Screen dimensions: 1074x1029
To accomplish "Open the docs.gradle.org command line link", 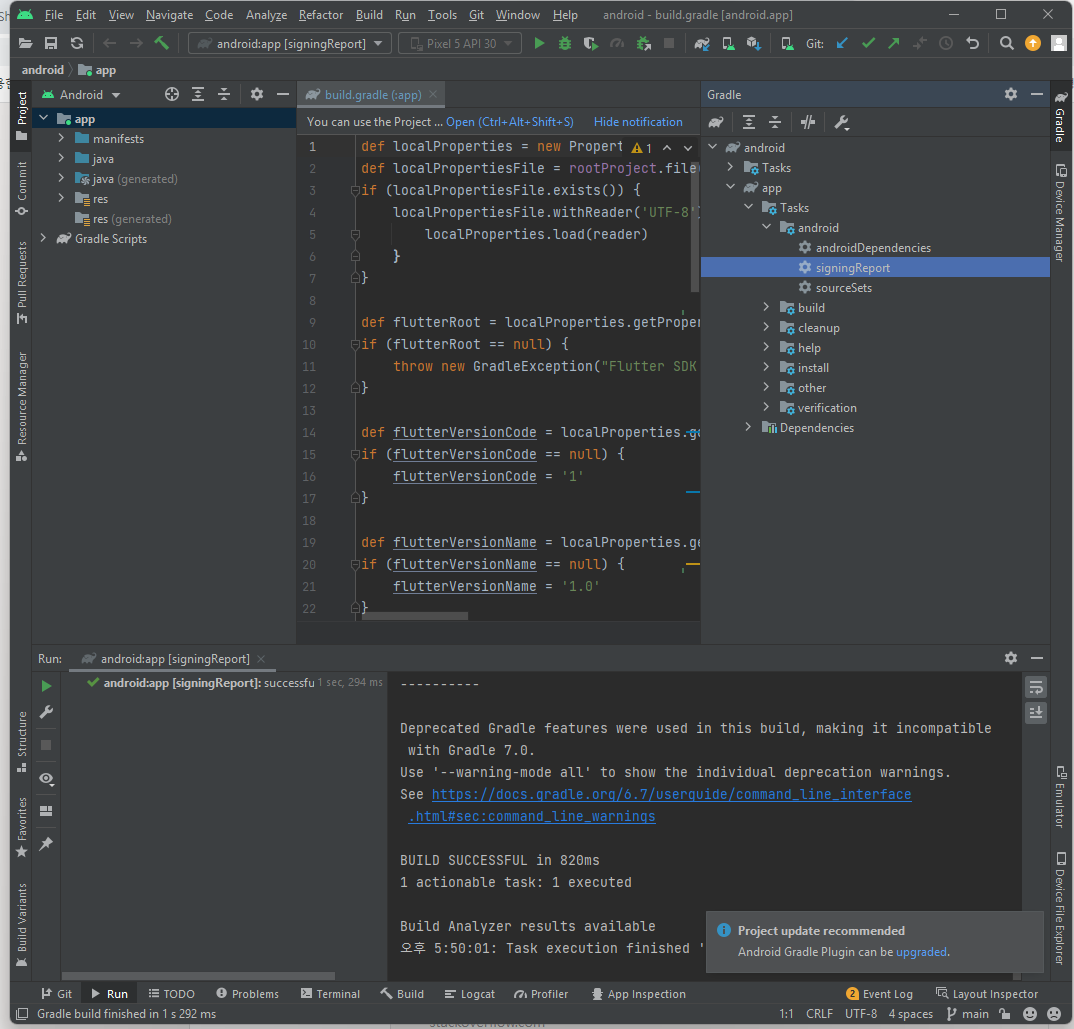I will (671, 794).
